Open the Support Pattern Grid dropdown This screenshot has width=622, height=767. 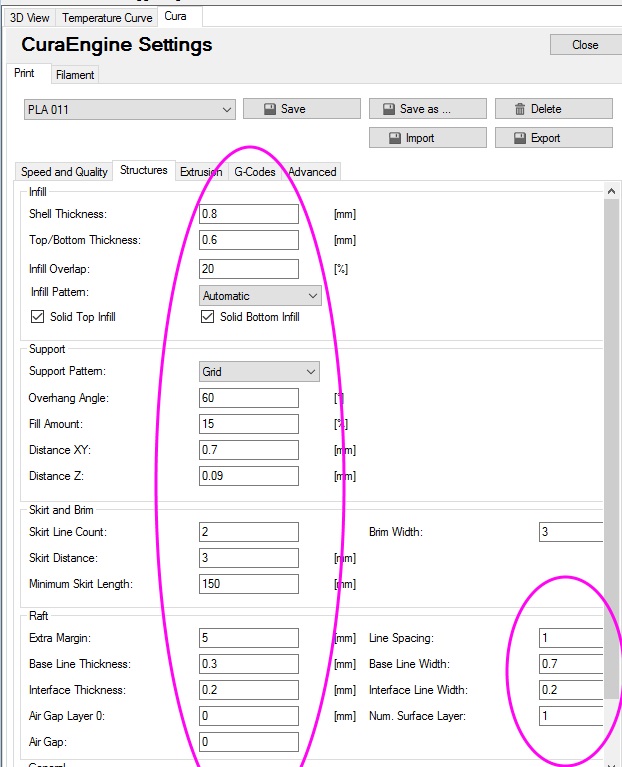(259, 372)
